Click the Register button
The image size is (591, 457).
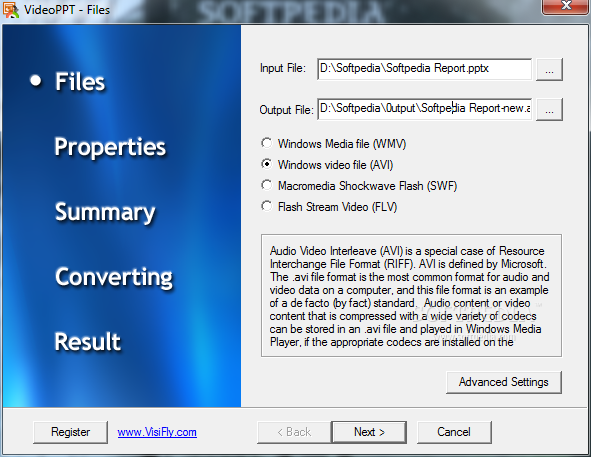70,432
